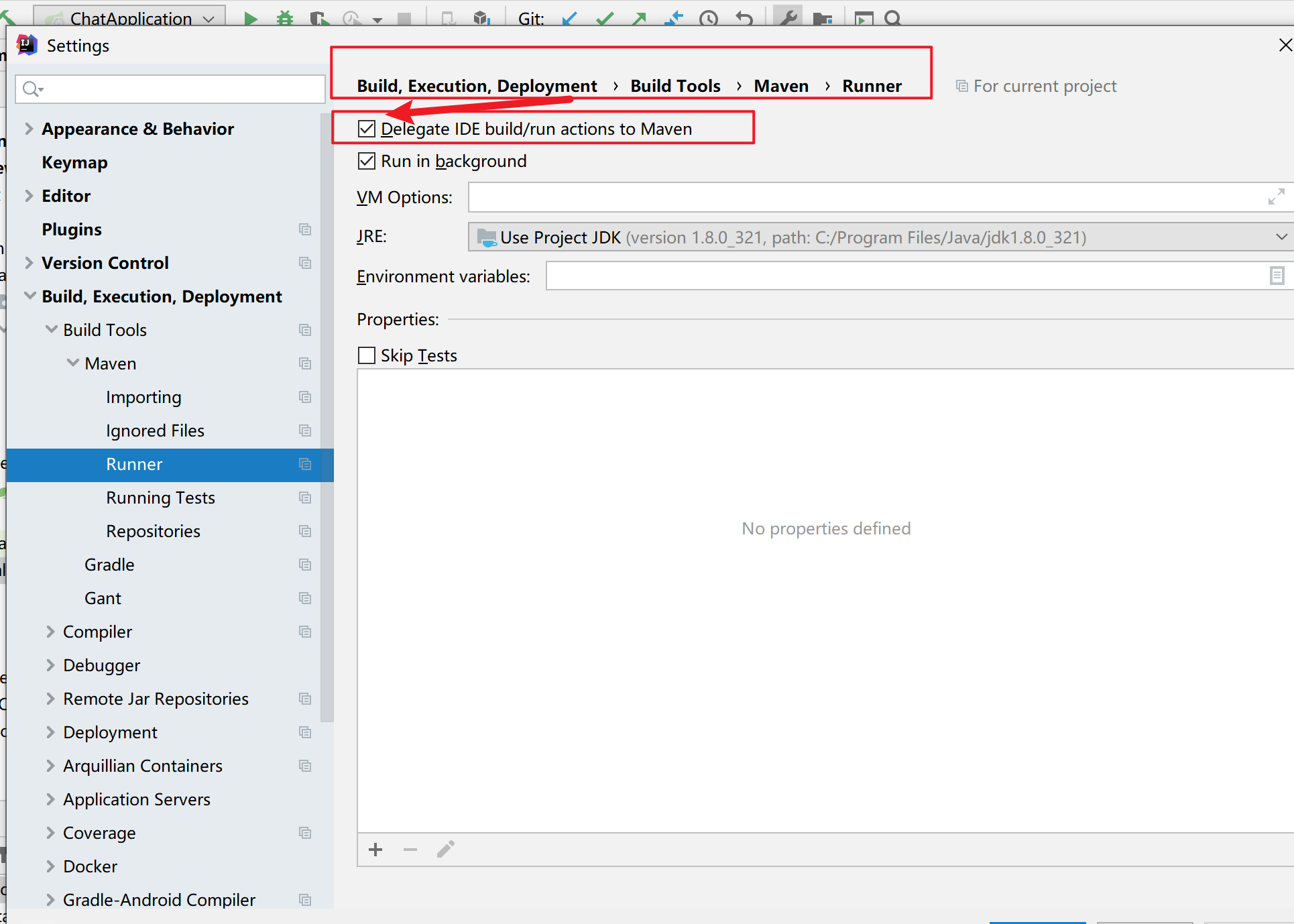
Task: Click the search history magnifier in Settings
Action: point(32,89)
